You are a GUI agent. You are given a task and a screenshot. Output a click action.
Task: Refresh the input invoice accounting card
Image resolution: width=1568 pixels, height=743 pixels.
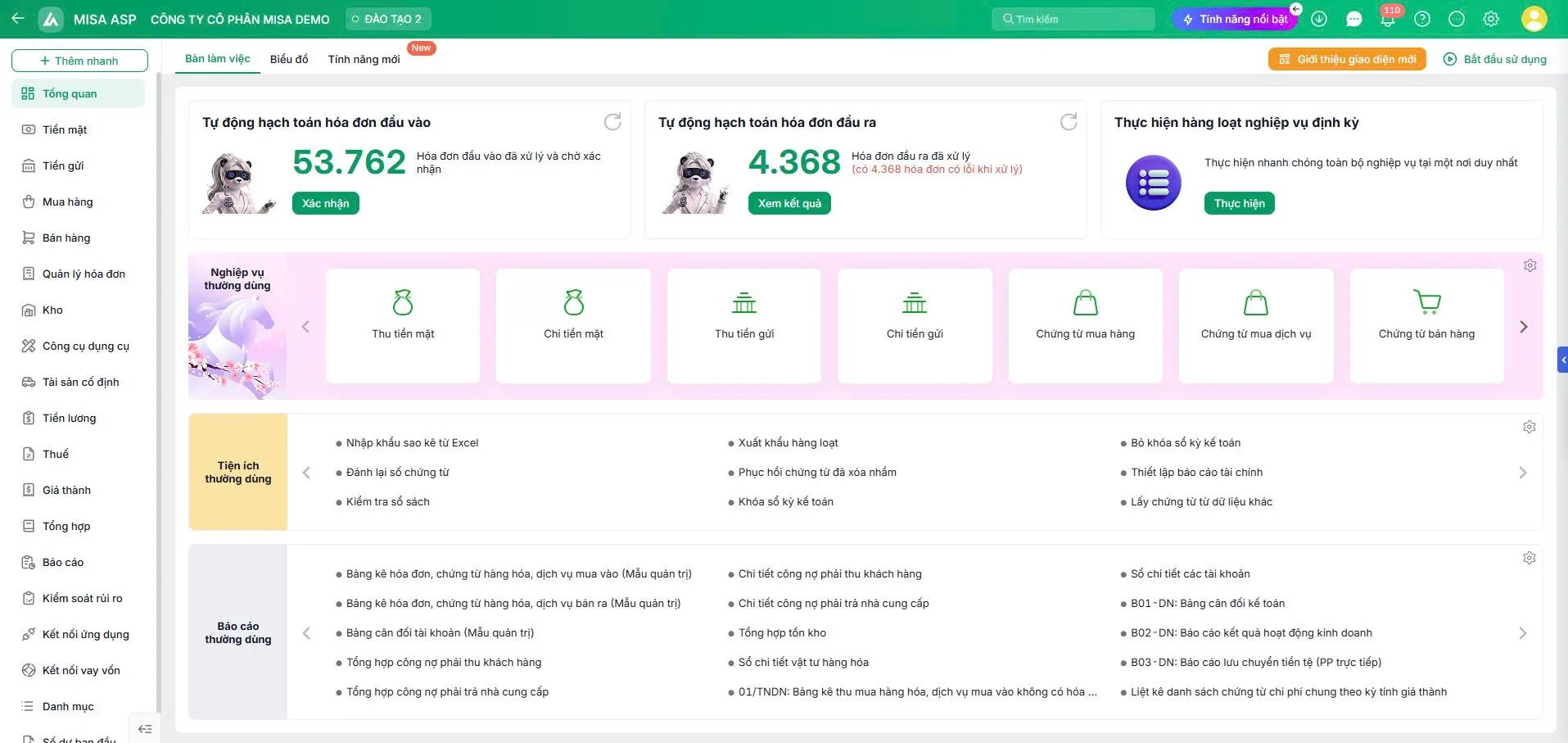(x=612, y=122)
